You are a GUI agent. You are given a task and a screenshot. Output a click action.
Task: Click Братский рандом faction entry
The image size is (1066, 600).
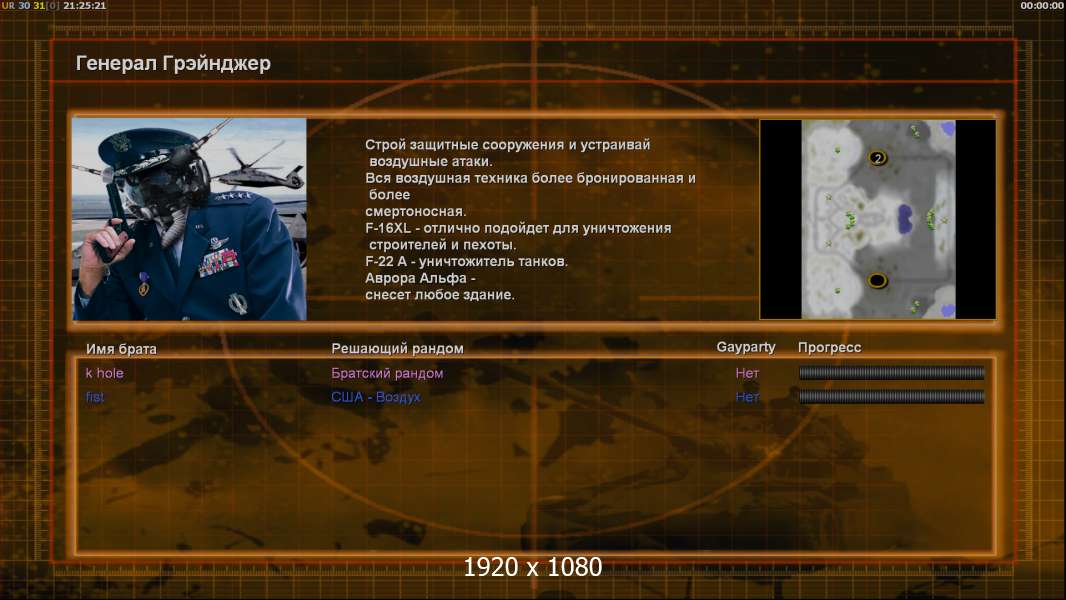tap(387, 373)
